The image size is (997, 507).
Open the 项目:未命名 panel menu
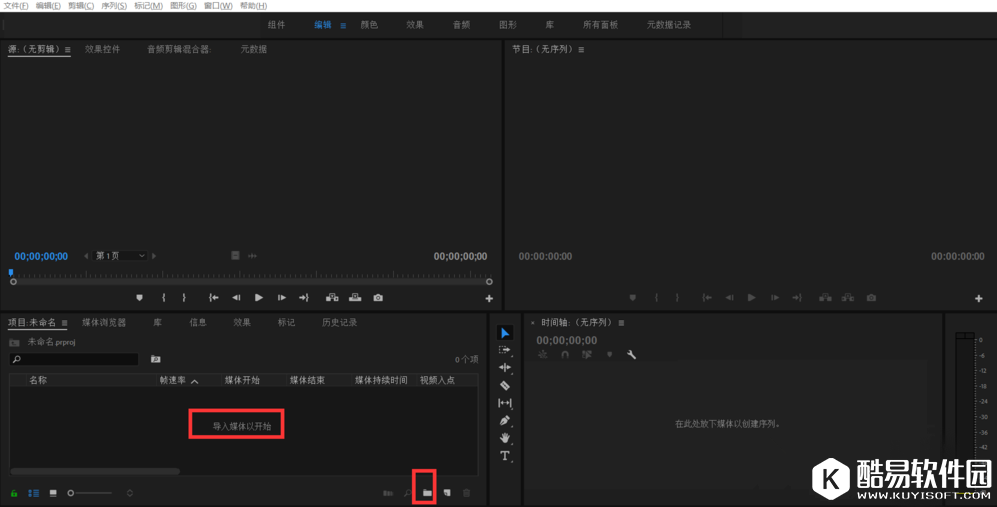coord(64,323)
